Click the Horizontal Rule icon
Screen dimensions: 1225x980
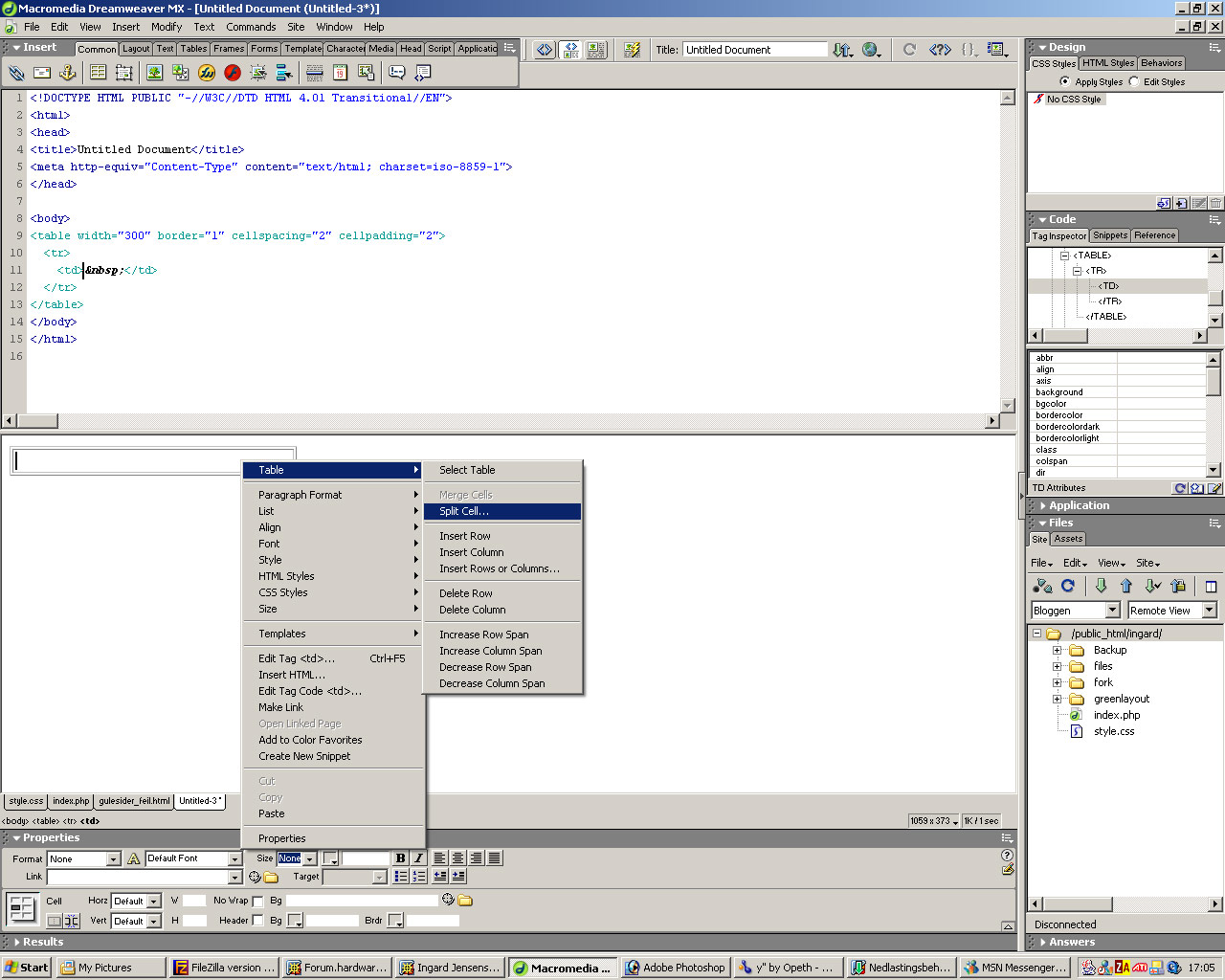point(314,73)
